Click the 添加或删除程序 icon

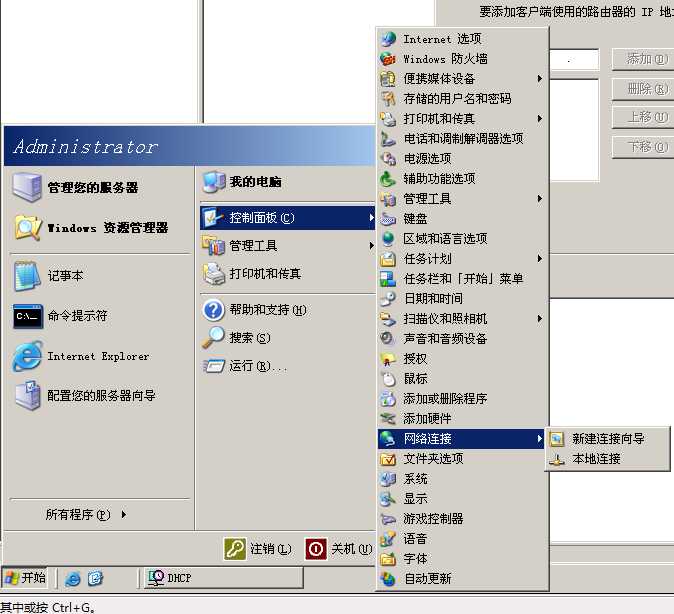tap(388, 399)
